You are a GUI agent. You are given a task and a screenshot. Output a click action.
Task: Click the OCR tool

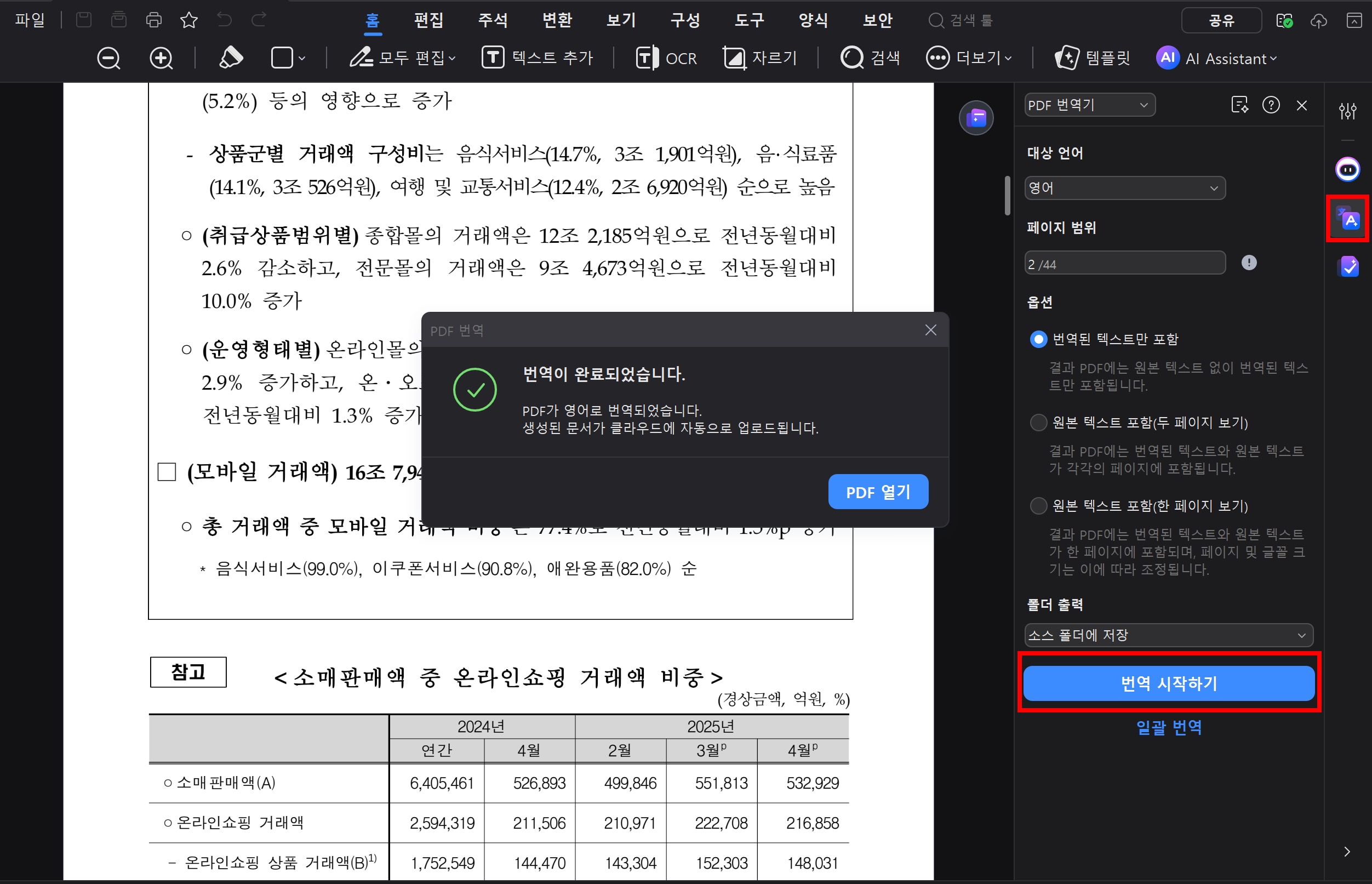point(666,58)
